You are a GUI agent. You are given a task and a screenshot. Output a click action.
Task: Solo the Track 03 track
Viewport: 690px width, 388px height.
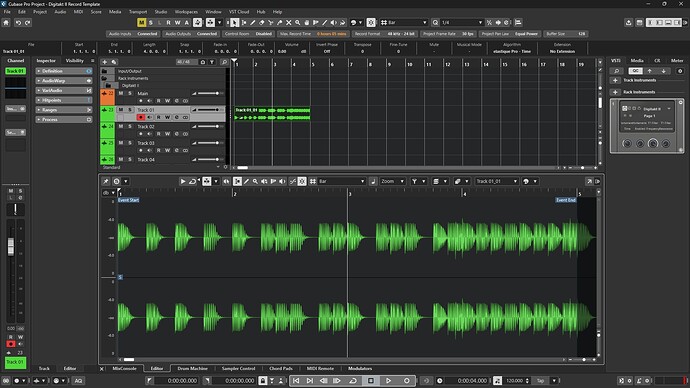[130, 143]
